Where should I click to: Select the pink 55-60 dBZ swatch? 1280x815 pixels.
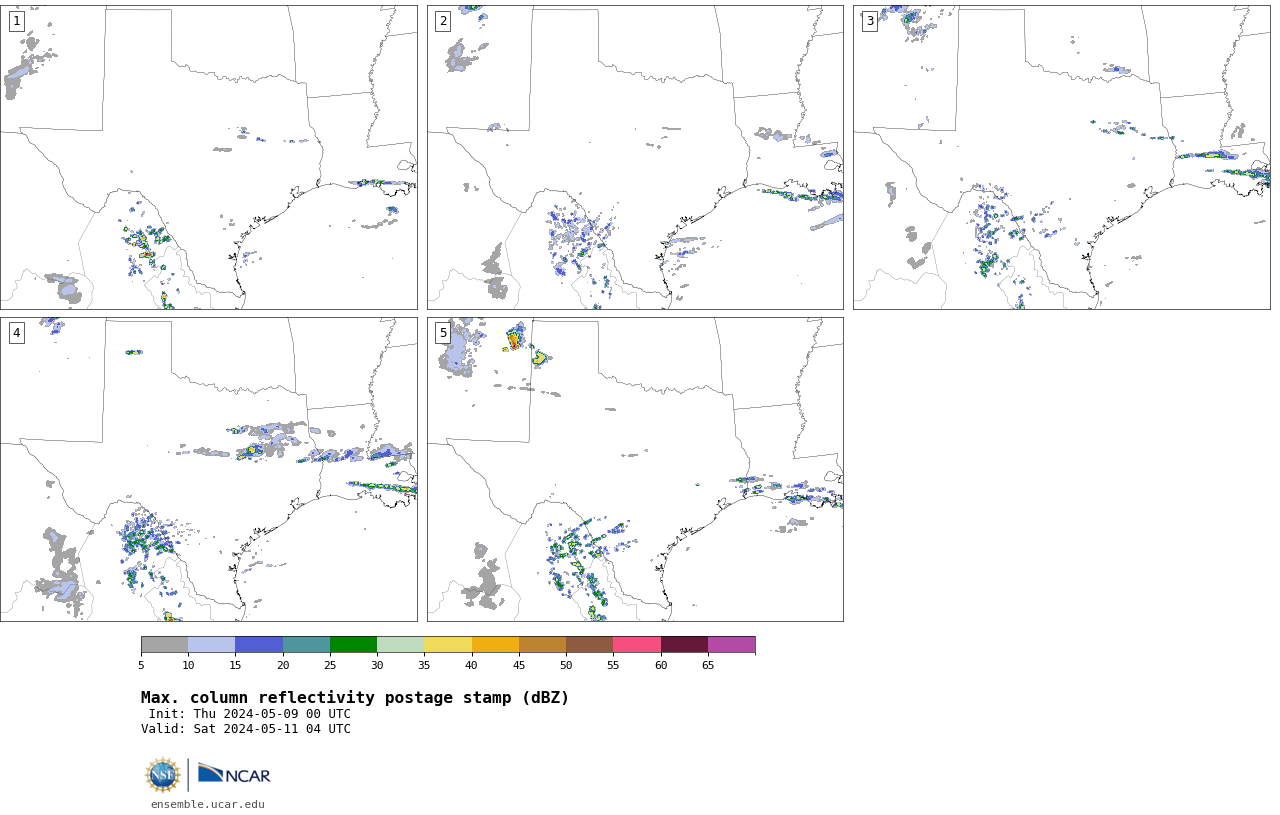click(637, 644)
